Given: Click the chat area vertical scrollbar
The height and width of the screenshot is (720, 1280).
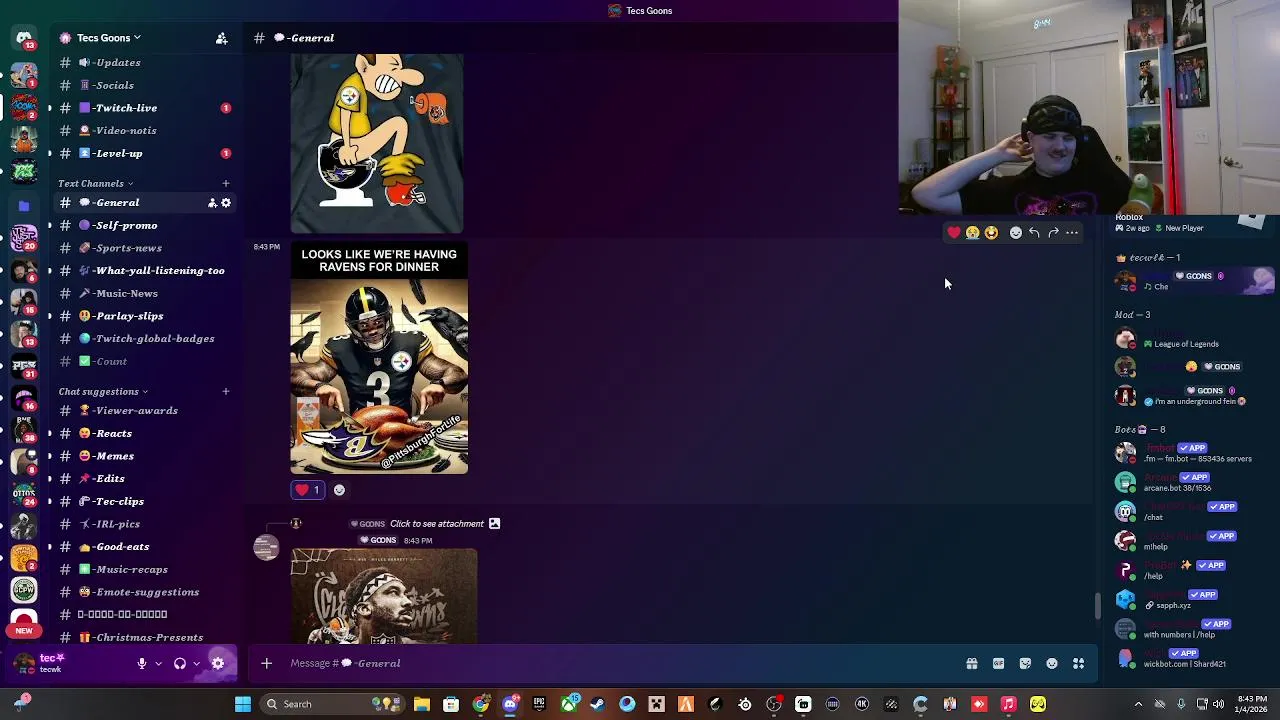Looking at the screenshot, I should pos(1097,605).
